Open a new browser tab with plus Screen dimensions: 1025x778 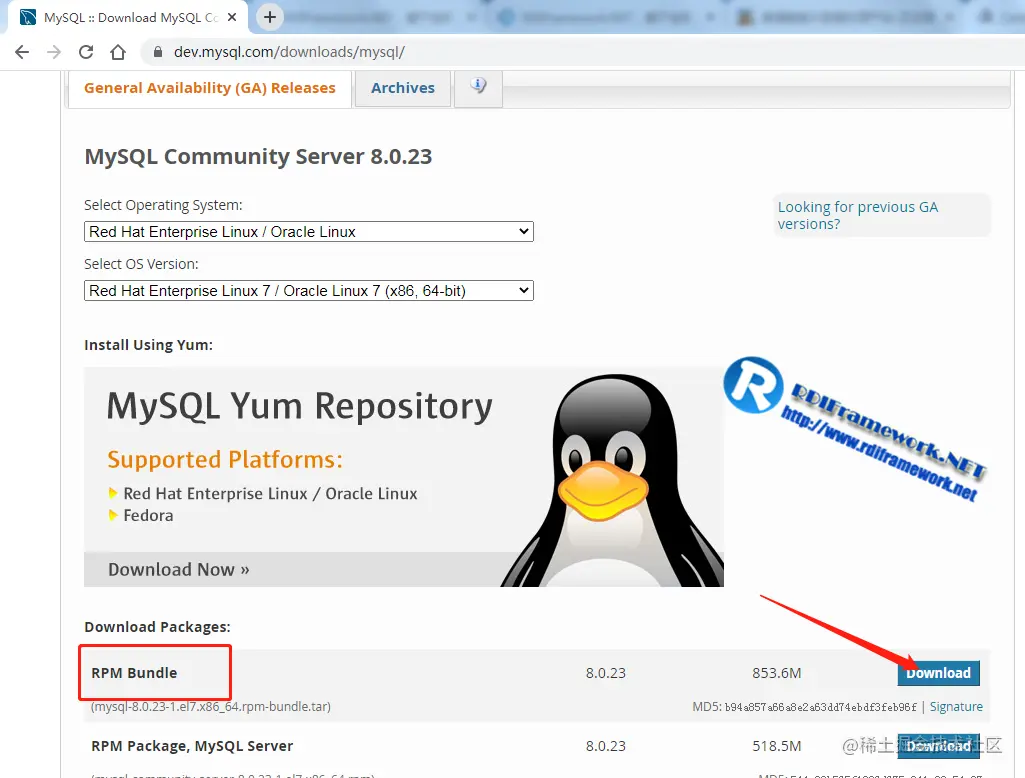270,17
